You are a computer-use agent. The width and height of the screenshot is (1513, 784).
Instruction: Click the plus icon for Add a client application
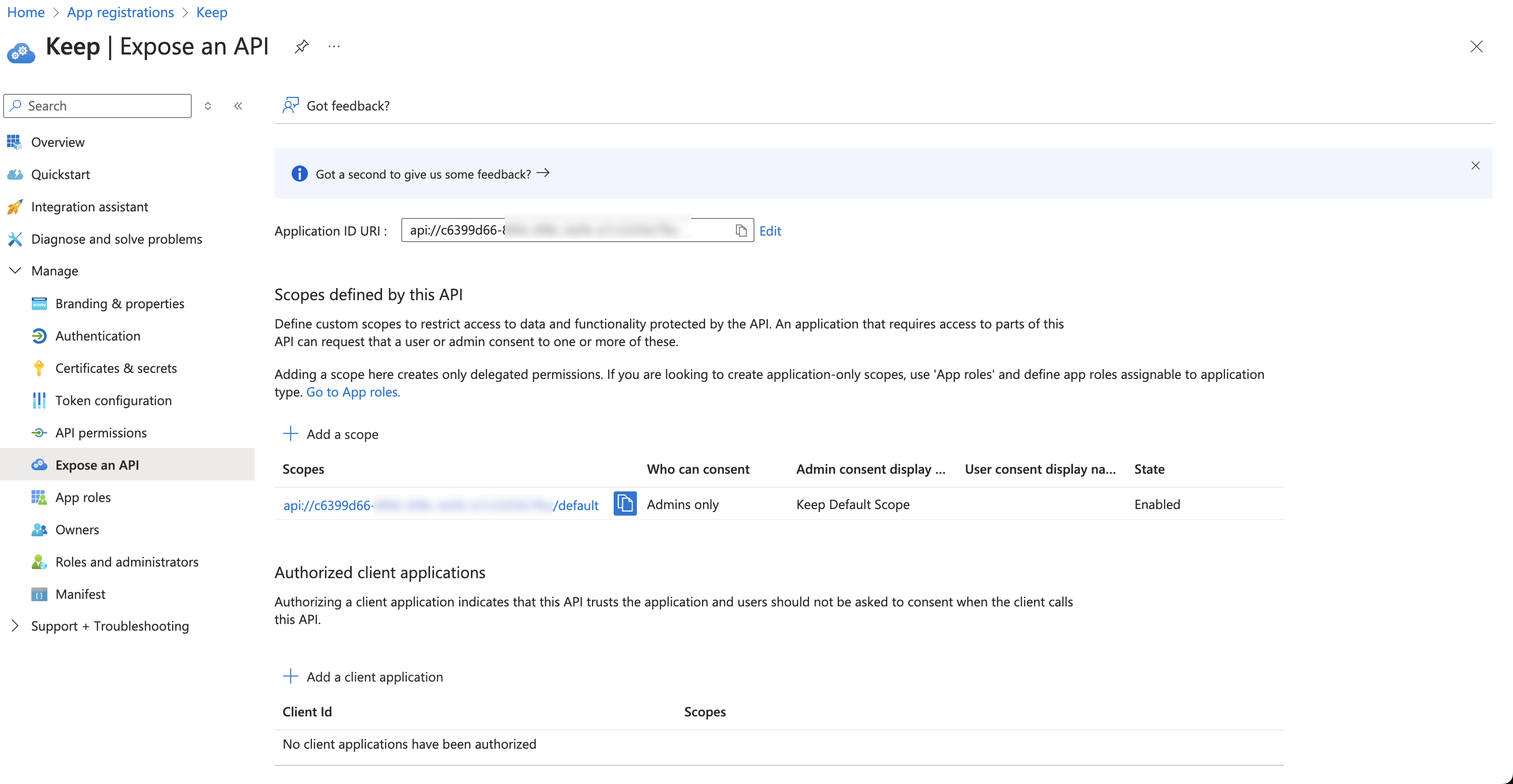[x=291, y=676]
